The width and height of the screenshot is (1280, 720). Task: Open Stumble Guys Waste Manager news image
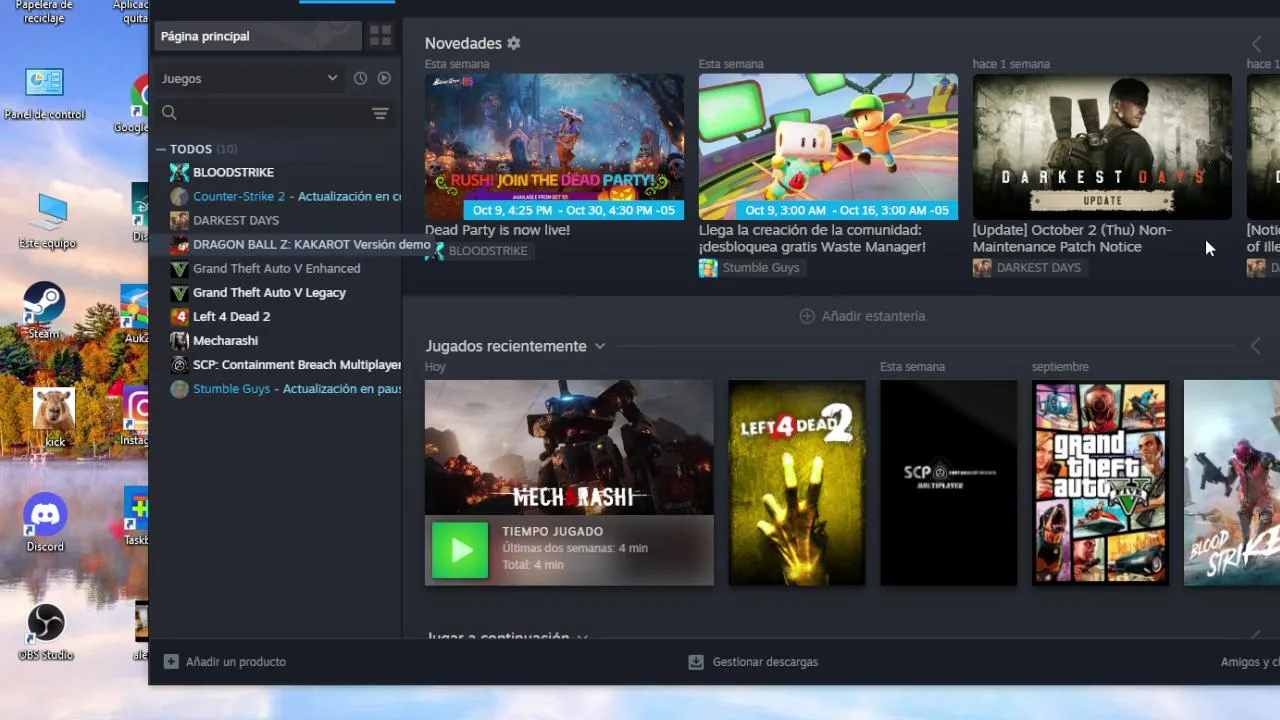828,146
